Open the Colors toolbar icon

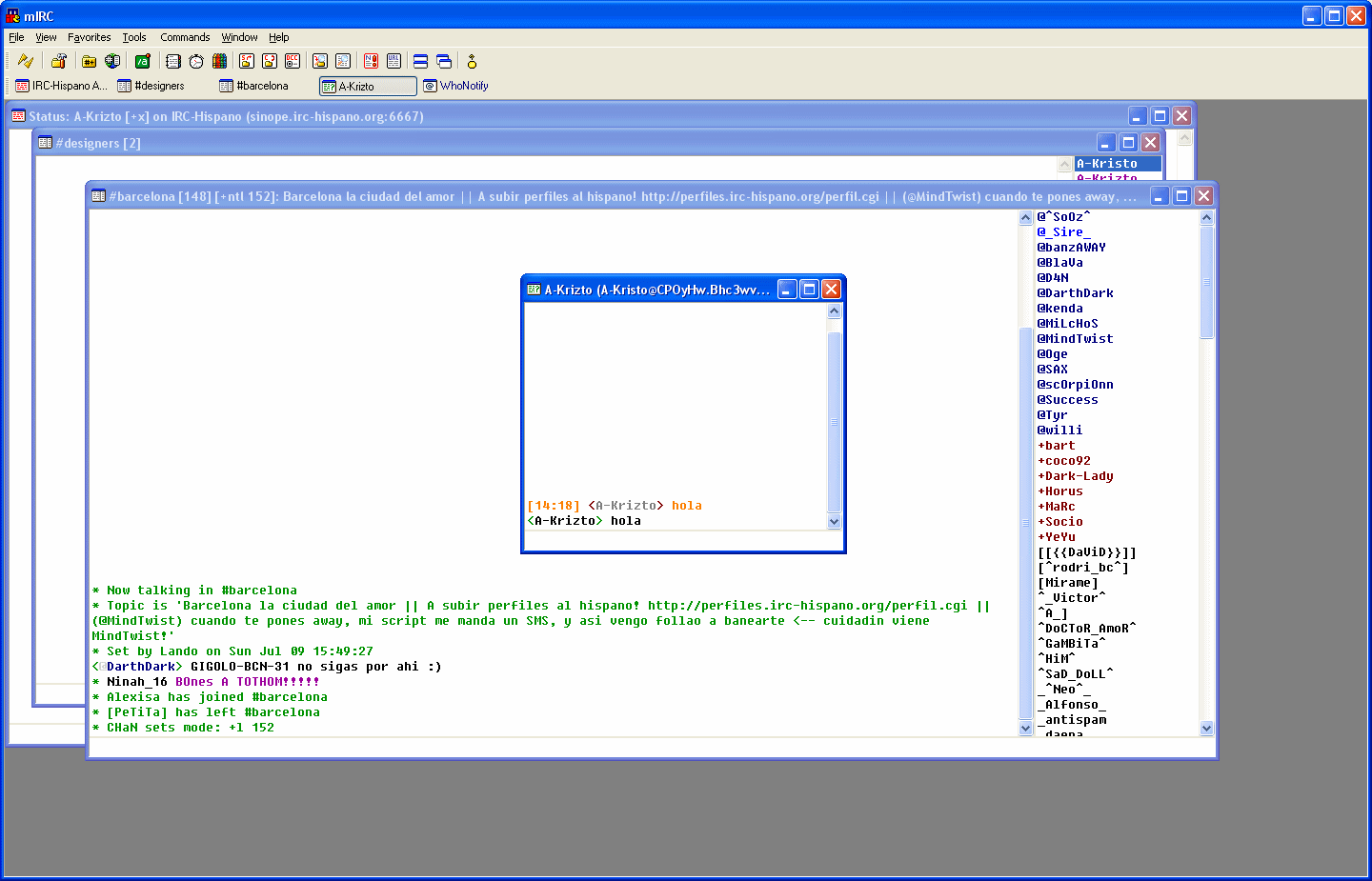219,61
